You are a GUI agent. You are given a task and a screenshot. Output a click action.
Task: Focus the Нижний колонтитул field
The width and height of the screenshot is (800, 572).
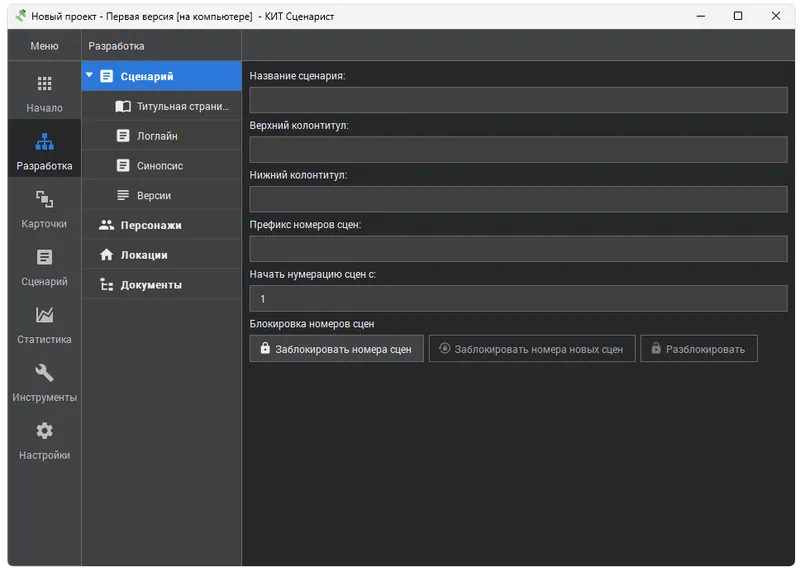click(x=518, y=199)
